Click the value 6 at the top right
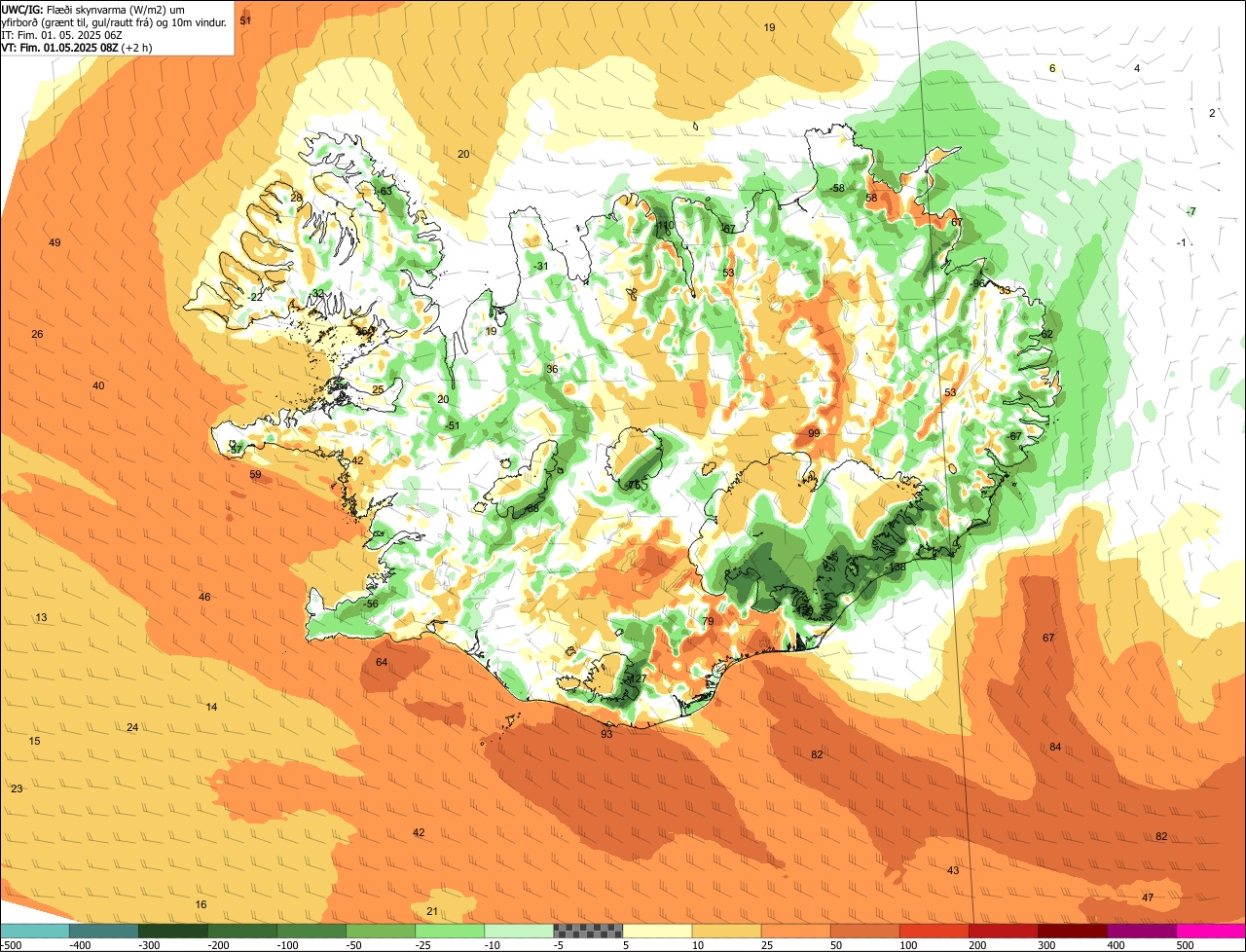This screenshot has width=1246, height=952. (x=1052, y=68)
